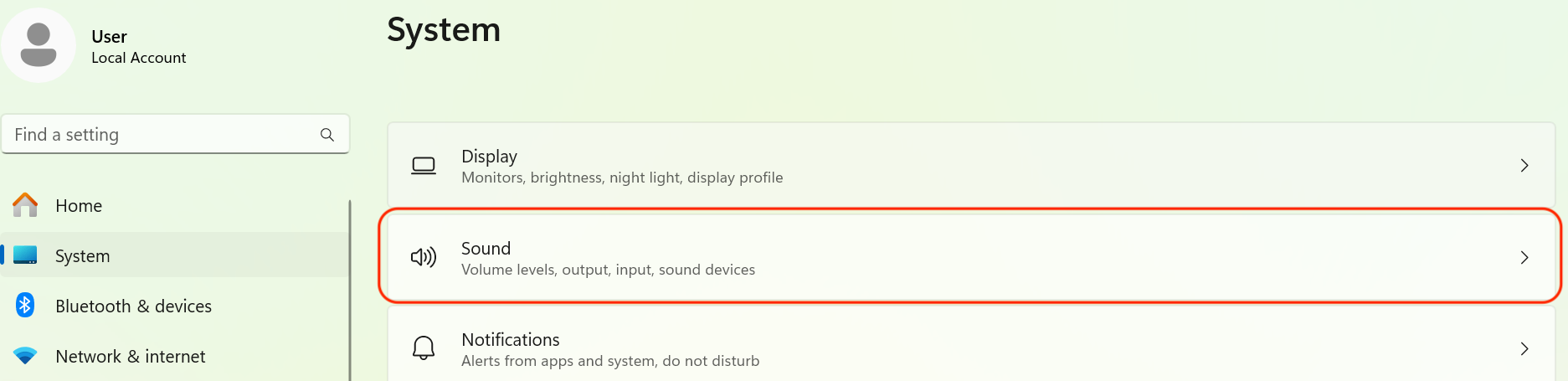This screenshot has height=381, width=1568.
Task: Click the blue System monitor icon
Action: (25, 255)
